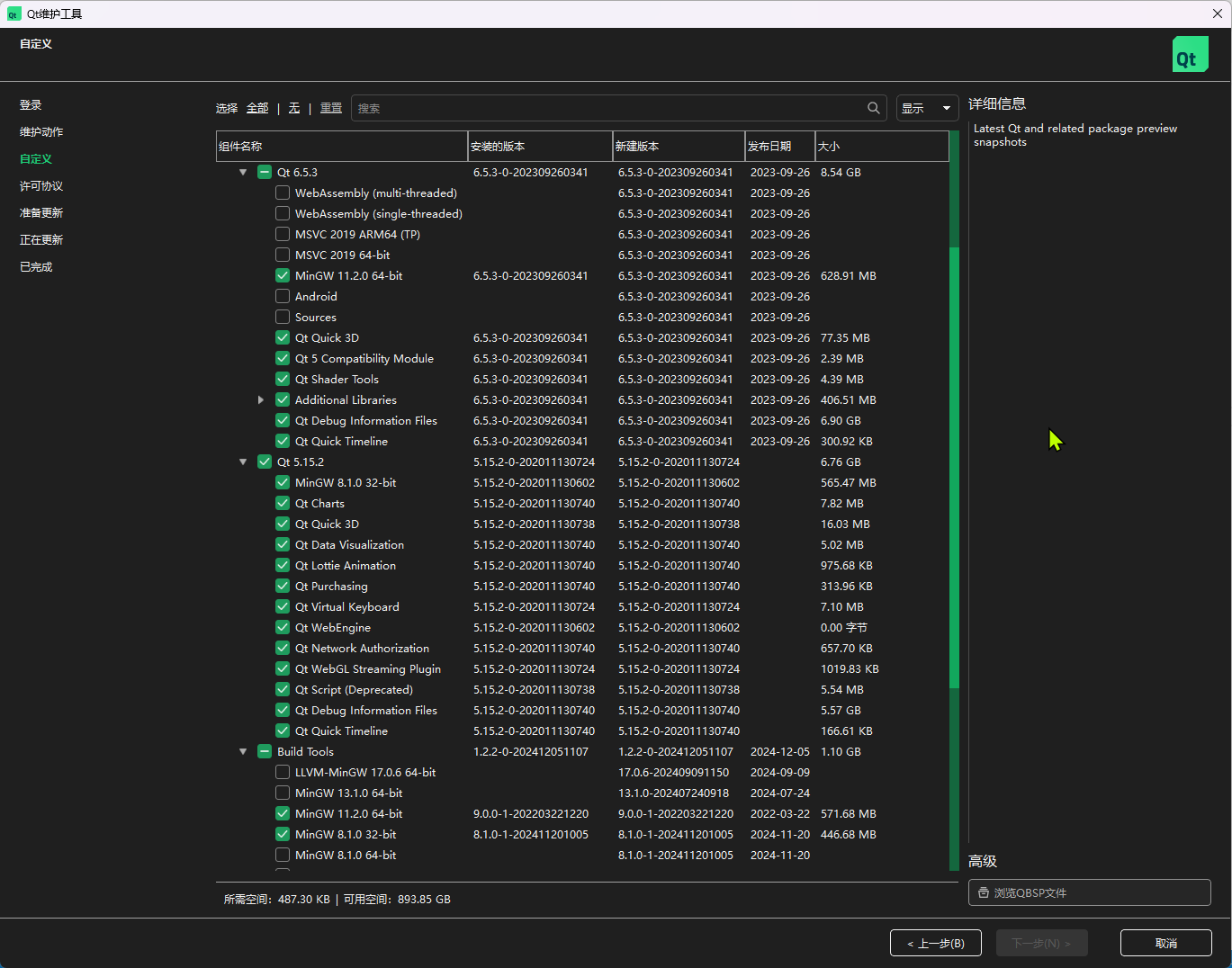Click the Qt logo in header
The height and width of the screenshot is (968, 1232).
1190,54
